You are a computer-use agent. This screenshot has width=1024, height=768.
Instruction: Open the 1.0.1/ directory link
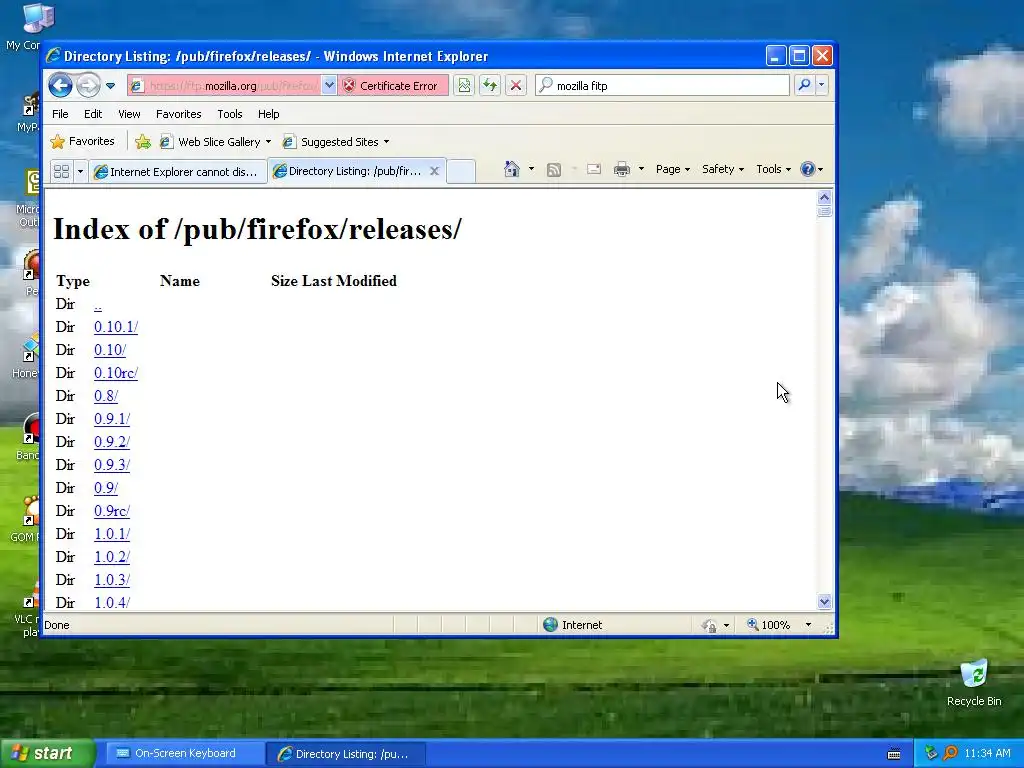point(112,534)
